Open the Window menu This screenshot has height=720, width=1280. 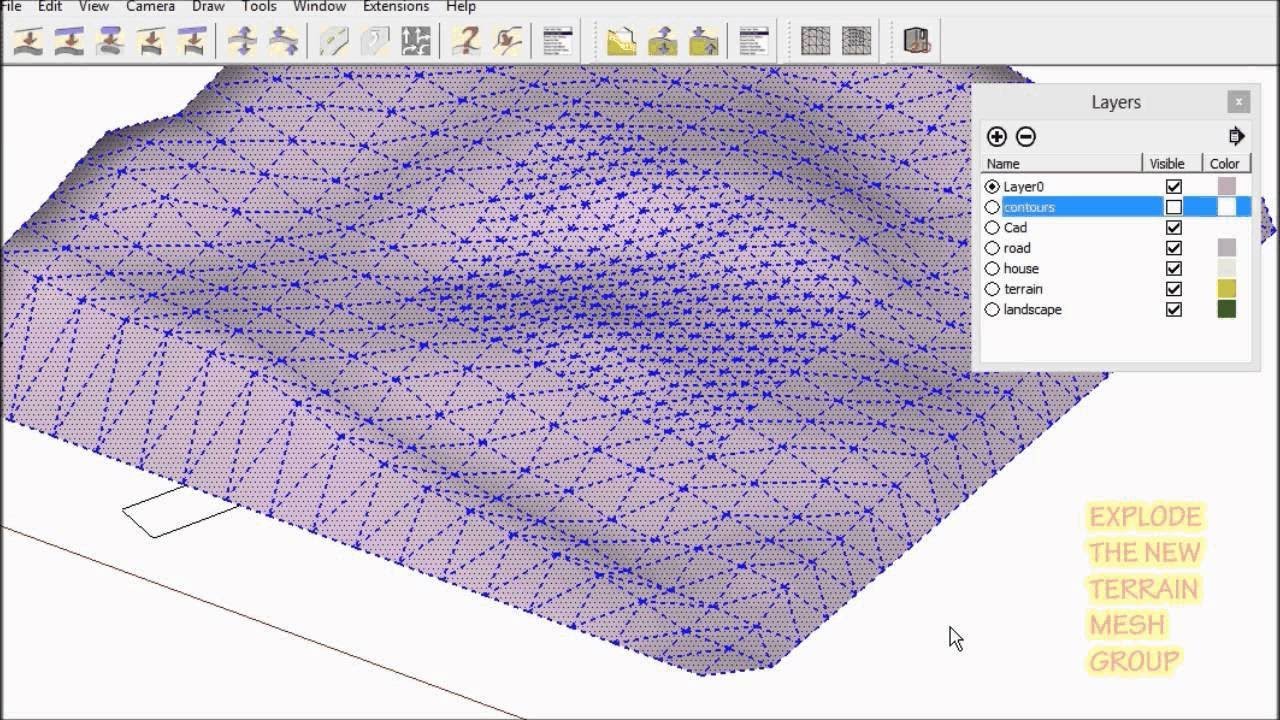pos(319,6)
